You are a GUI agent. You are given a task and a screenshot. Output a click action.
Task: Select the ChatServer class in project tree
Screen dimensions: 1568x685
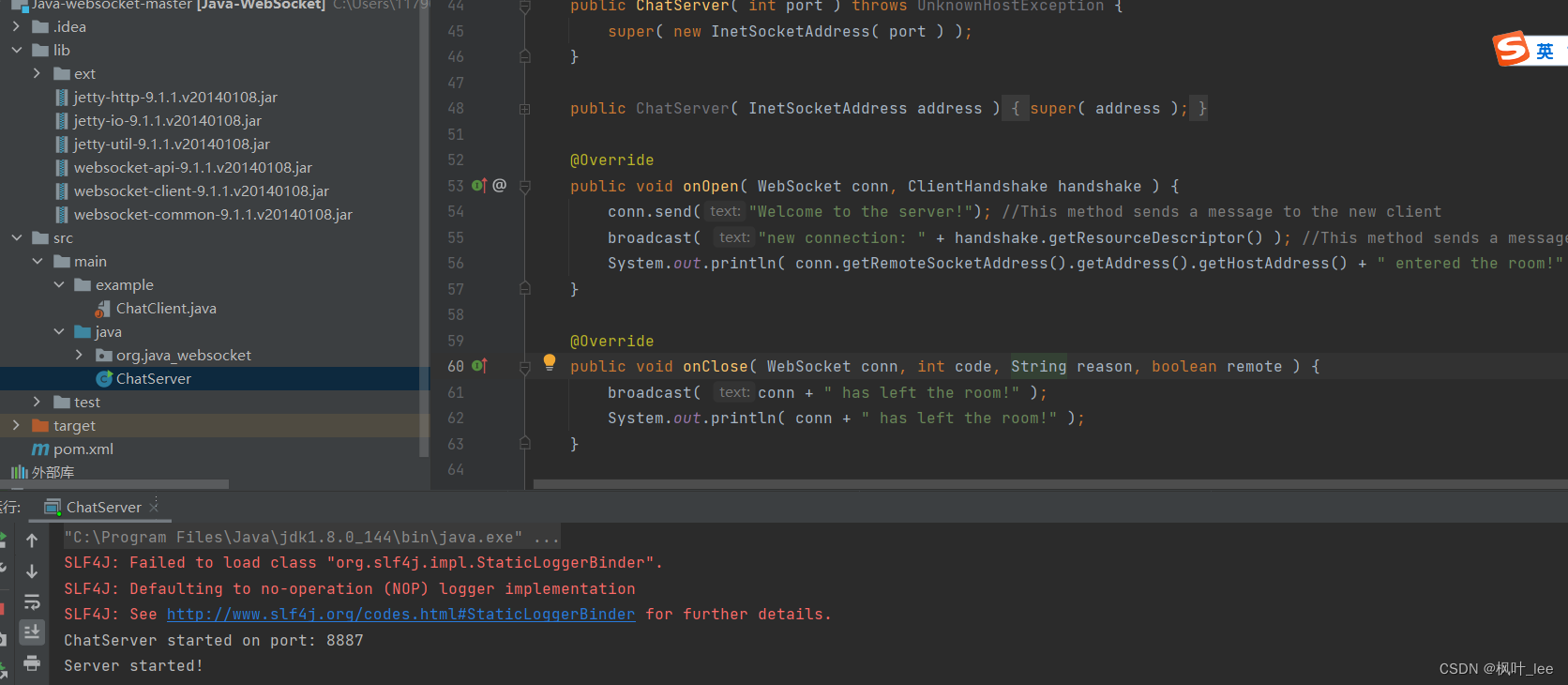click(x=154, y=378)
